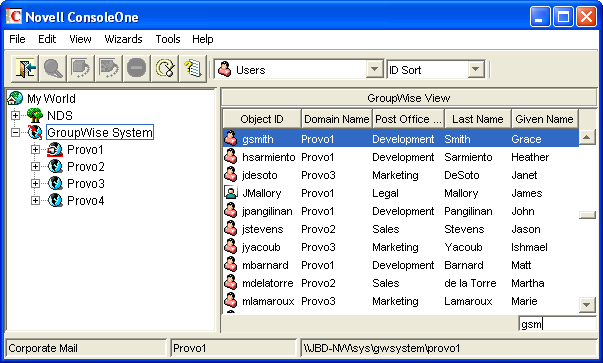Viewport: 603px width, 363px height.
Task: Select the GroupWise System tree label
Action: pos(100,132)
